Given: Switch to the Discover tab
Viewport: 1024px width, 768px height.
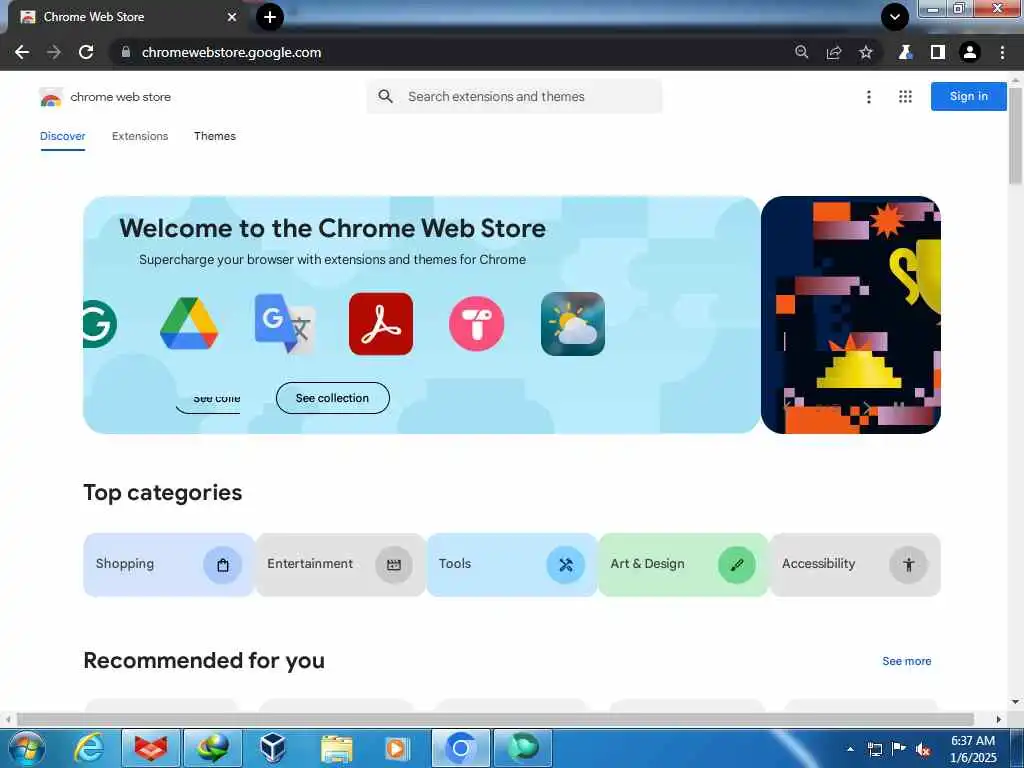Looking at the screenshot, I should coord(63,136).
